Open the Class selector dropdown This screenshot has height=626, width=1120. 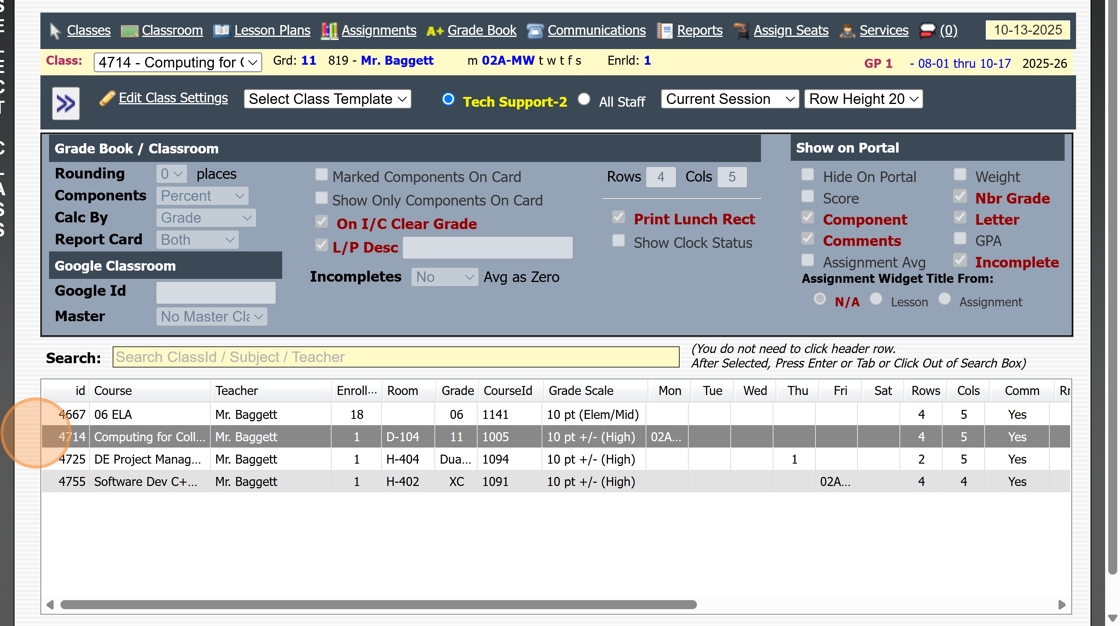pos(178,62)
